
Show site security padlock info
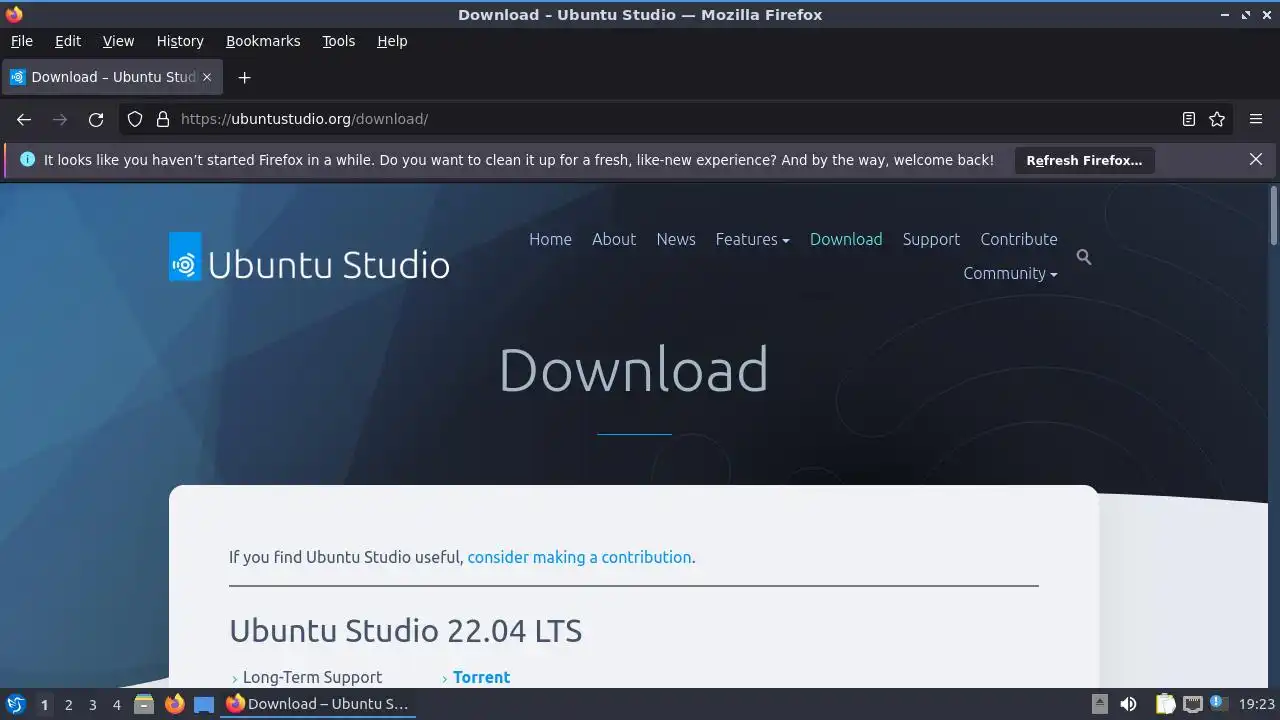163,119
